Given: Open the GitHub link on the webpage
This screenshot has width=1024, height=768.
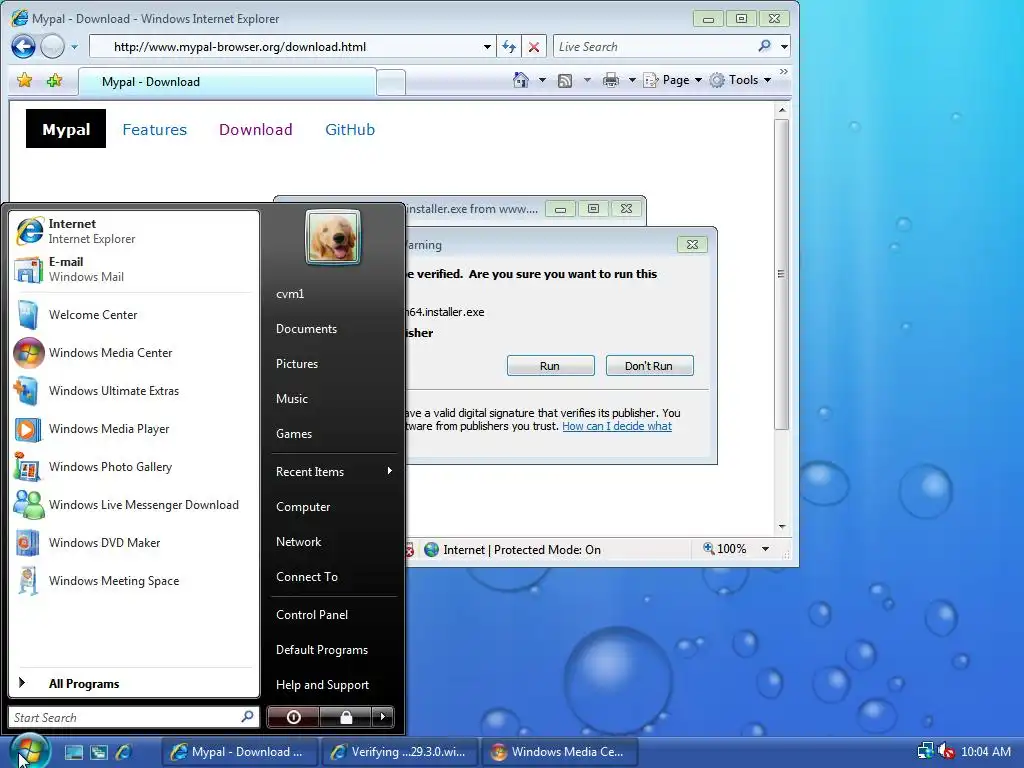Looking at the screenshot, I should click(350, 129).
